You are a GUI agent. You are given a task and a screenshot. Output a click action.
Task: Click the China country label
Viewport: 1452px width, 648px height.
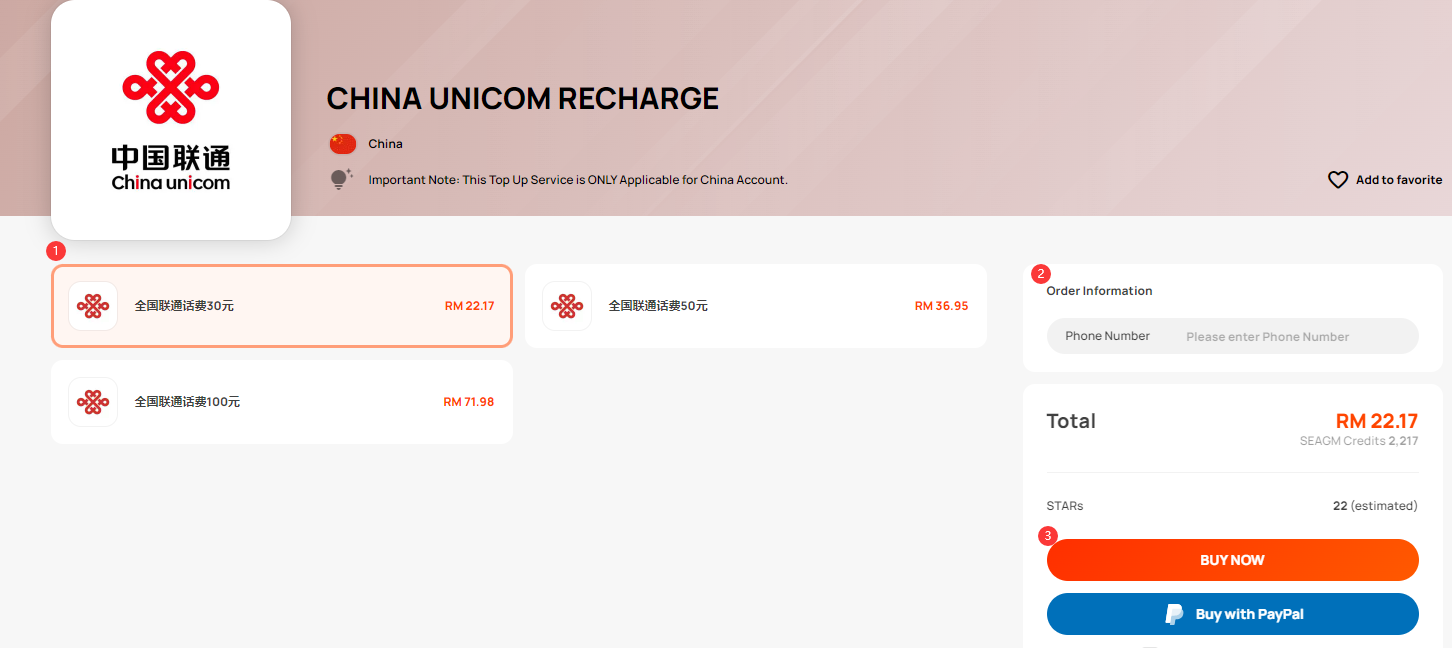coord(385,144)
